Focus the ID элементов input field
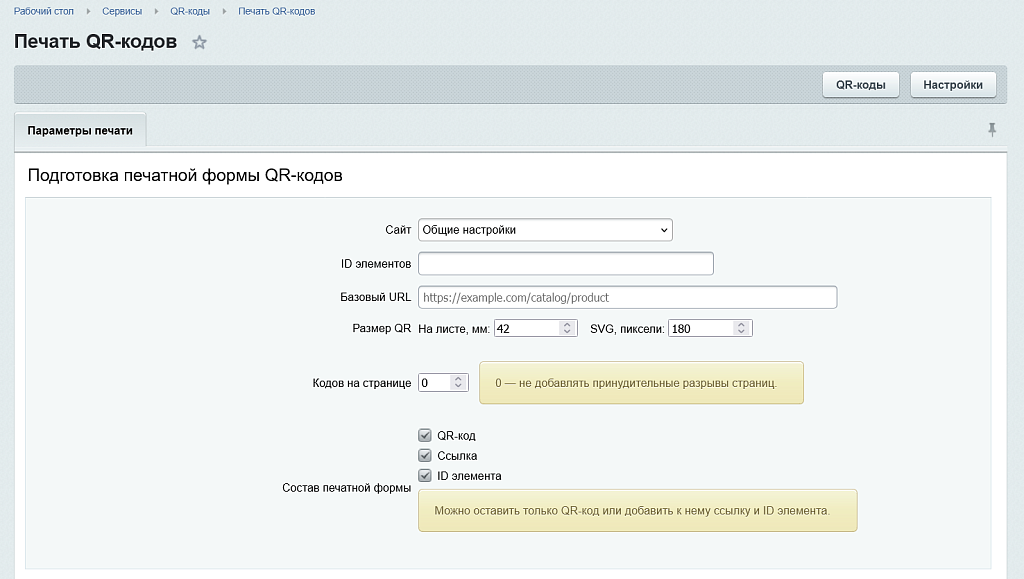Screen dimensions: 1024x579 566,264
